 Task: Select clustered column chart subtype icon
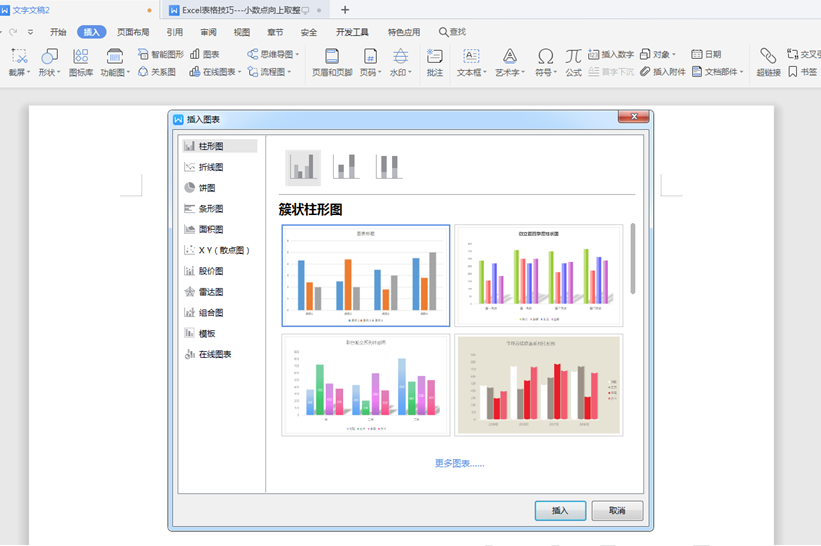[x=303, y=168]
